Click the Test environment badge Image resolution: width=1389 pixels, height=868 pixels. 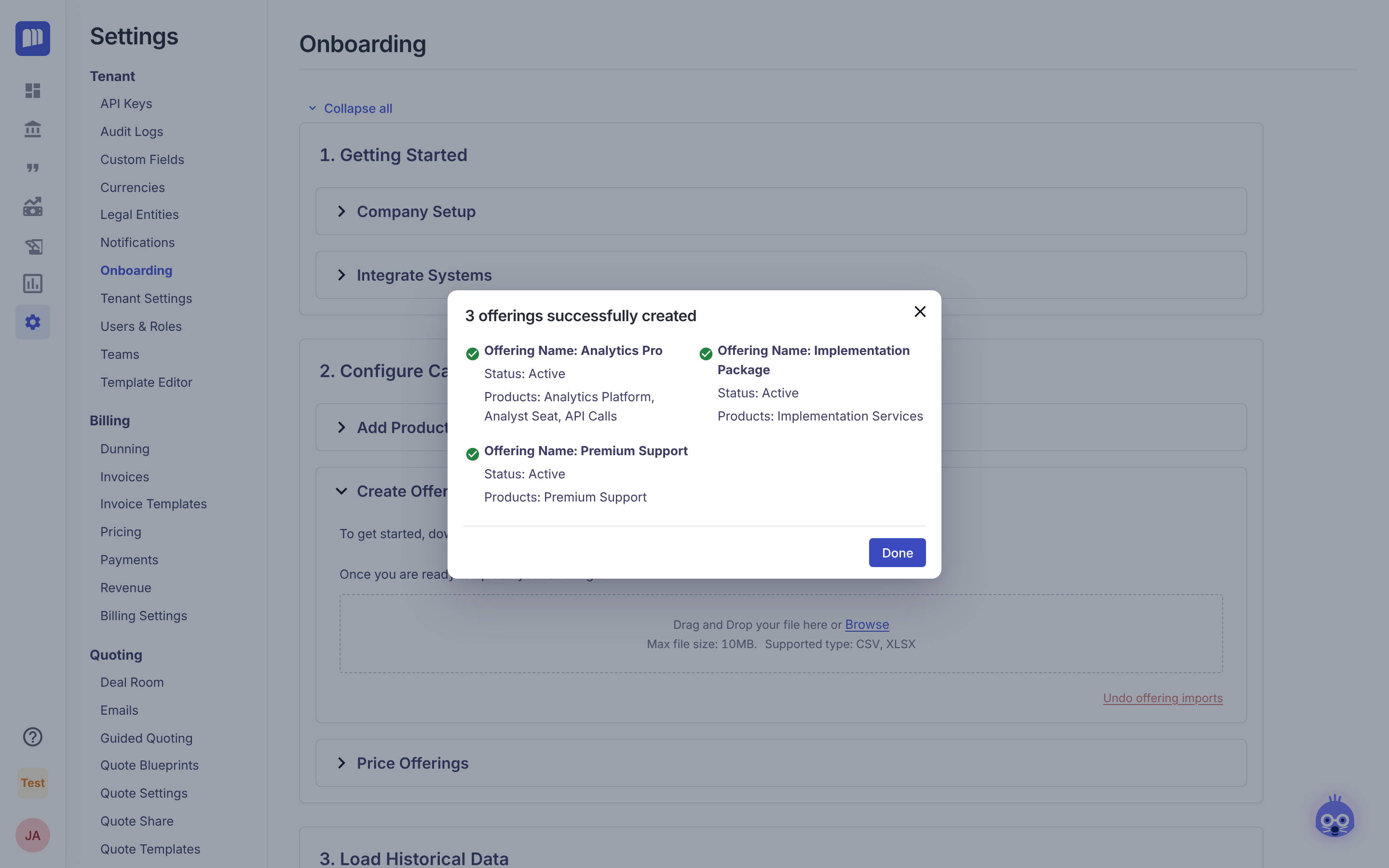pyautogui.click(x=33, y=783)
